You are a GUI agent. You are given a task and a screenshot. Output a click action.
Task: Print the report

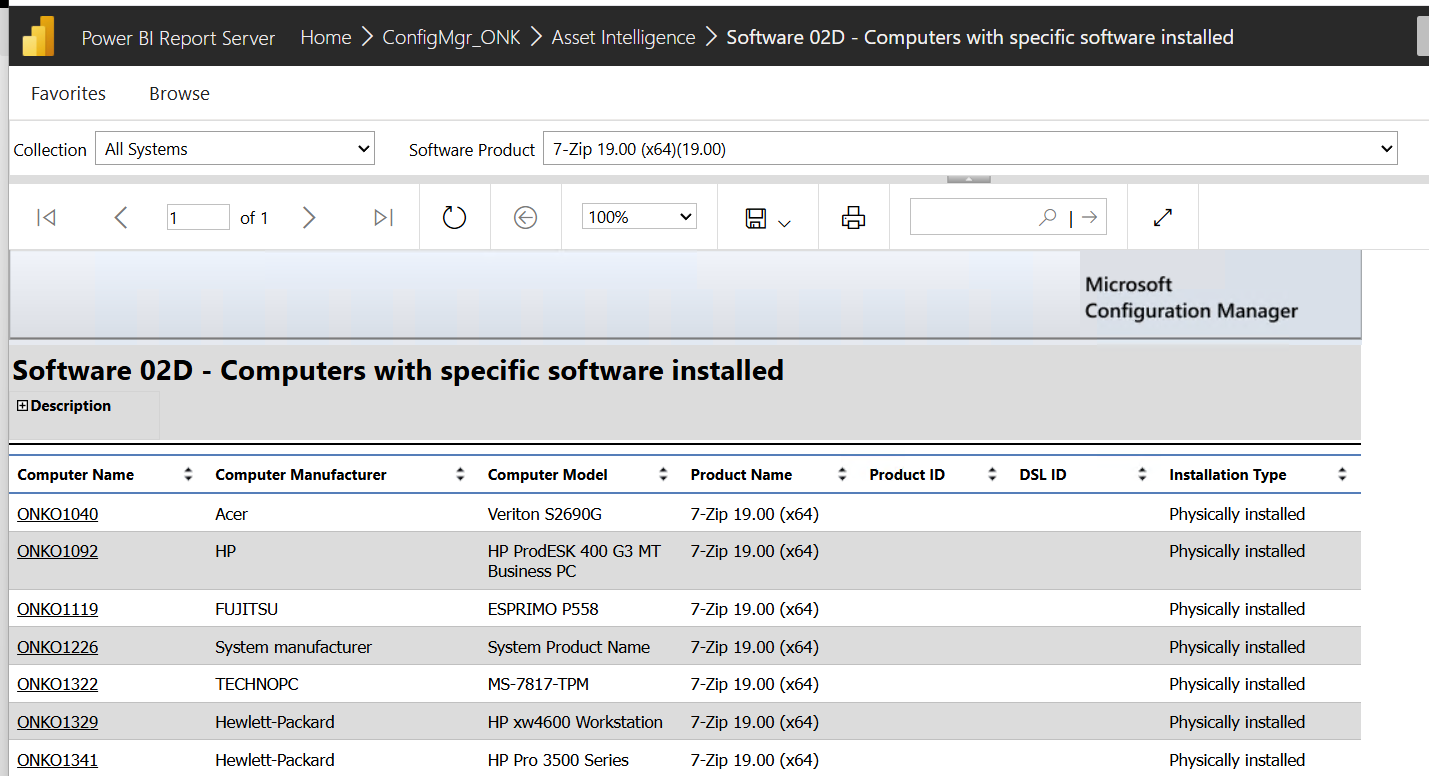853,217
